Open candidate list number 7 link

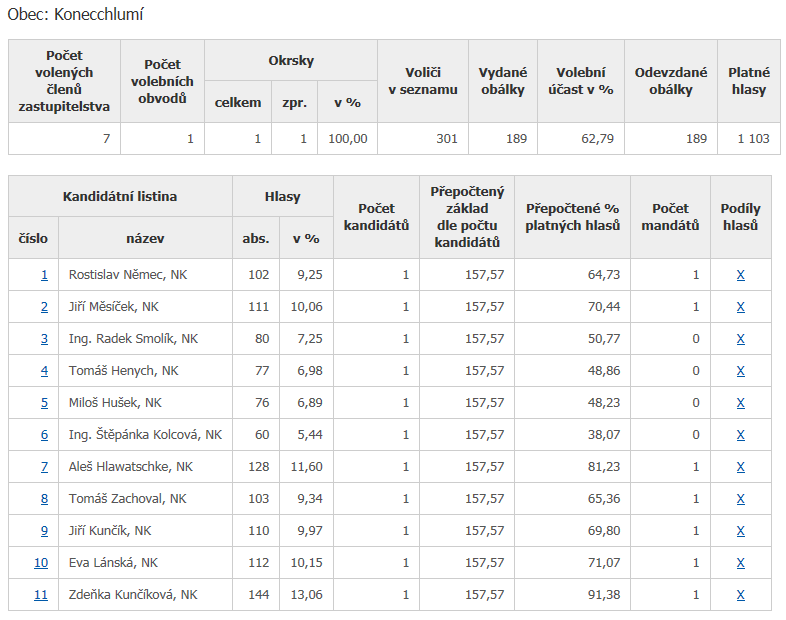click(x=44, y=467)
